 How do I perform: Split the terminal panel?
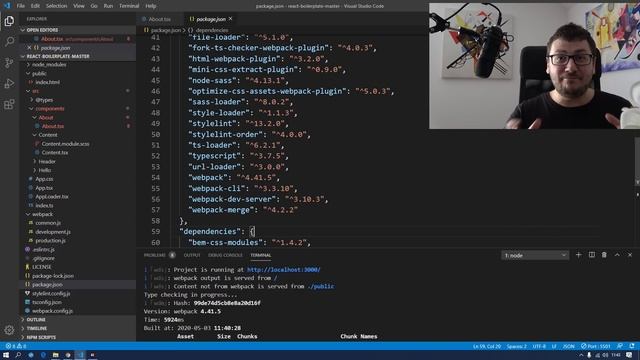[x=591, y=255]
